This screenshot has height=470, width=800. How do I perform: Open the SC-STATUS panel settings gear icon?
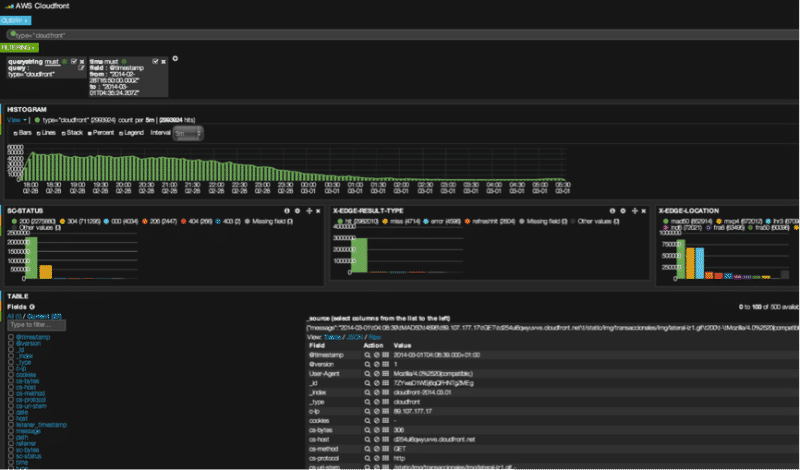(296, 212)
